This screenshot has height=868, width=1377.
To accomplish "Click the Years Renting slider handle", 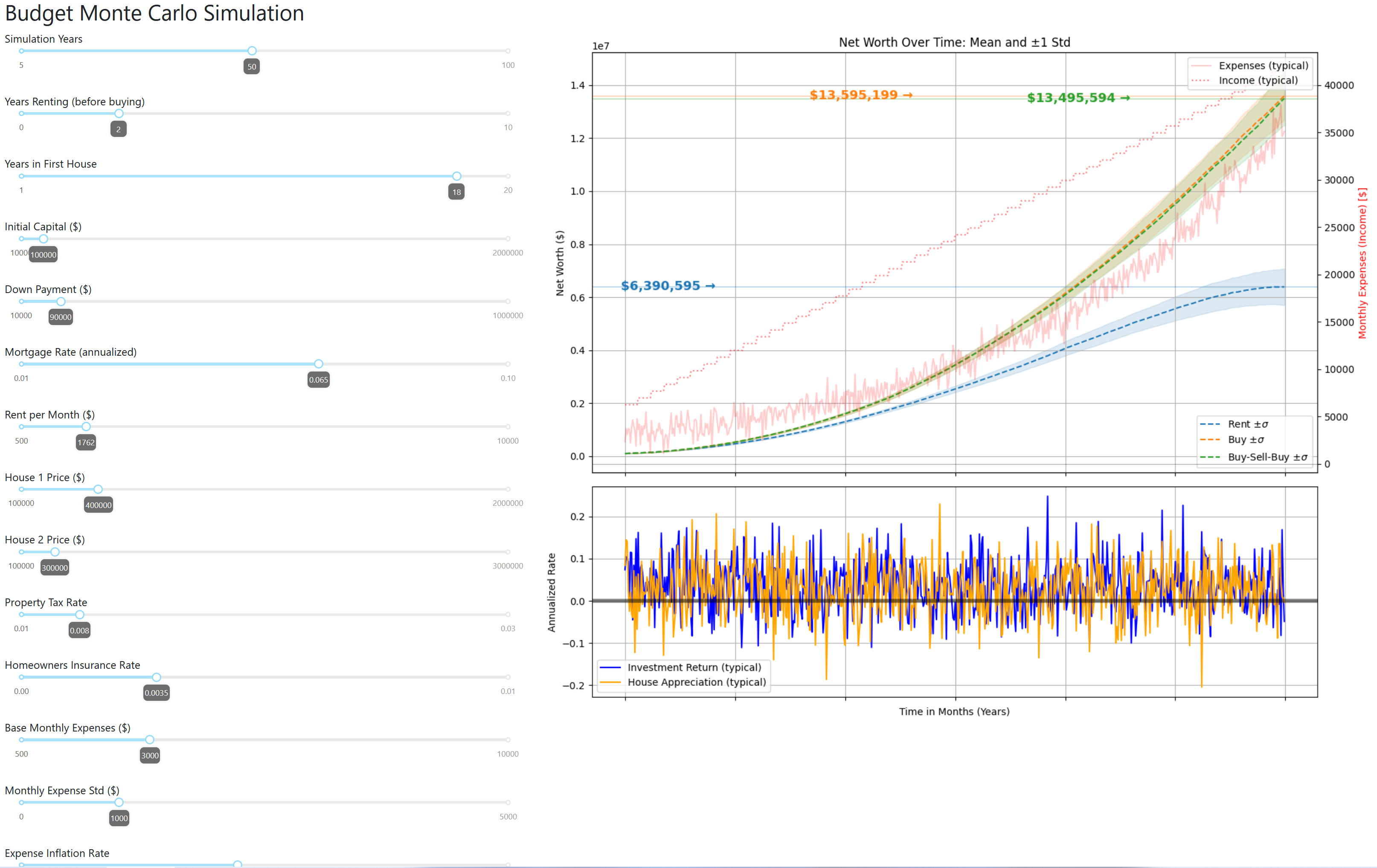I will [119, 113].
